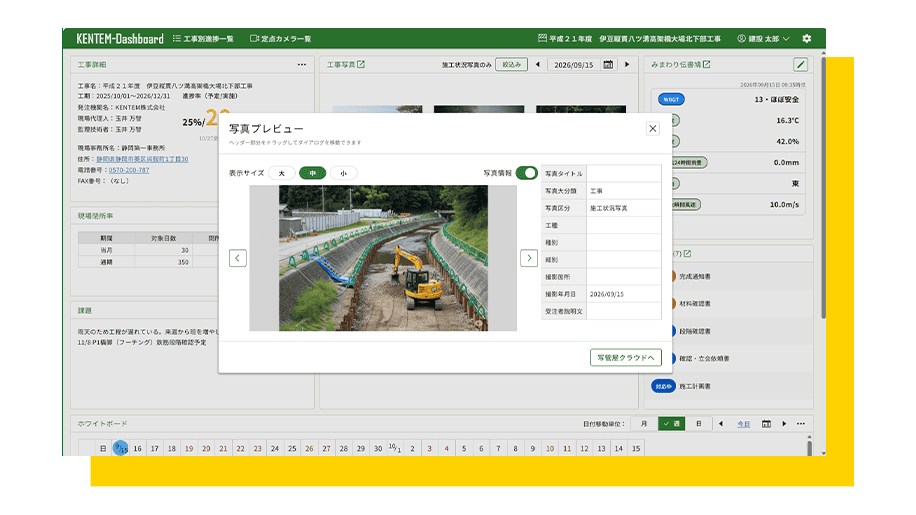This screenshot has width=916, height=515.
Task: Select 月 date movement unit
Action: (644, 424)
